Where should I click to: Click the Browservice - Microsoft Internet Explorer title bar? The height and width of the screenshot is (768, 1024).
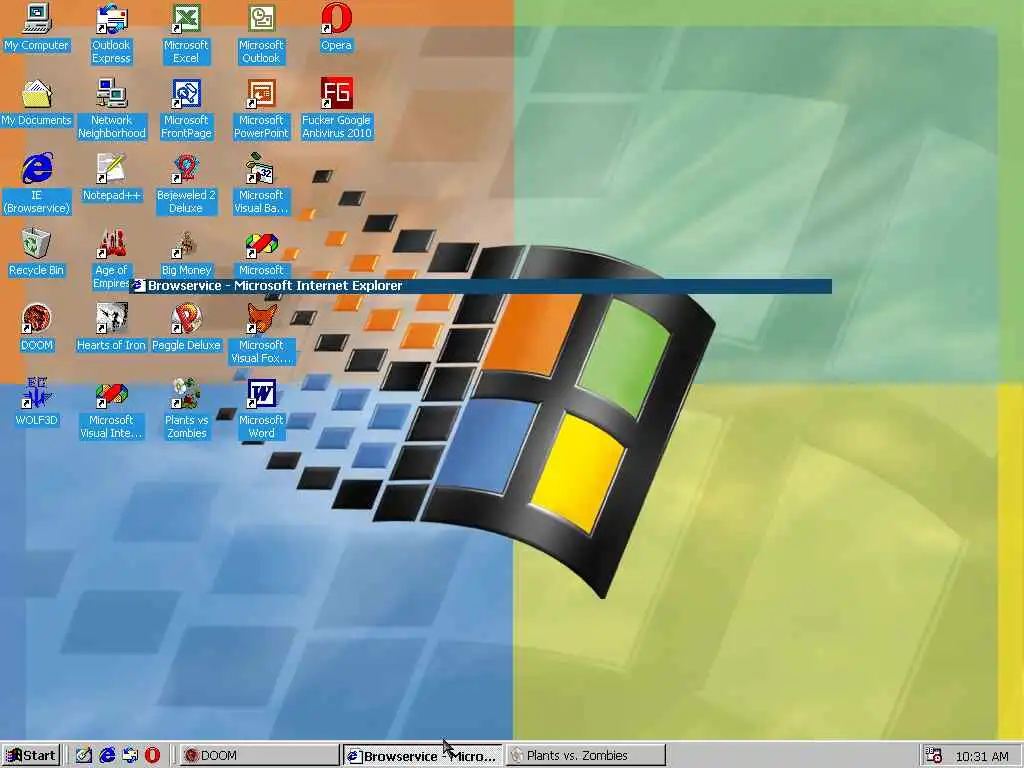[481, 286]
